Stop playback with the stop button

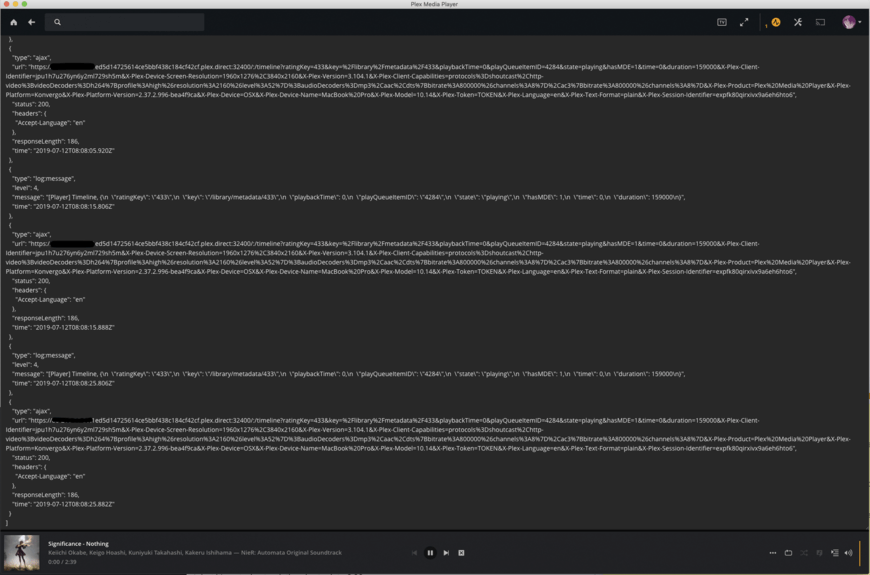click(x=461, y=553)
